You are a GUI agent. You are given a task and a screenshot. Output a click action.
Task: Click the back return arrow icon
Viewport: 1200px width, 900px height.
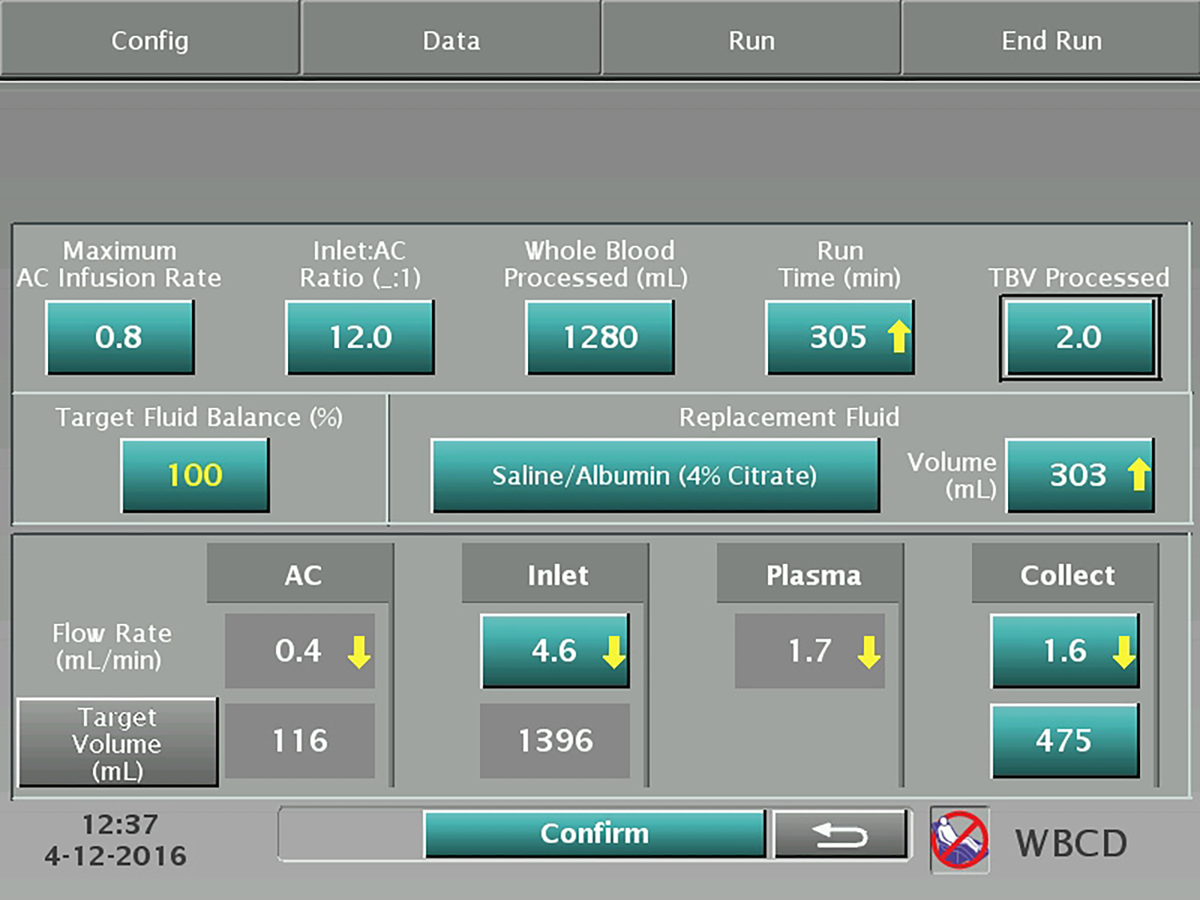click(x=840, y=834)
